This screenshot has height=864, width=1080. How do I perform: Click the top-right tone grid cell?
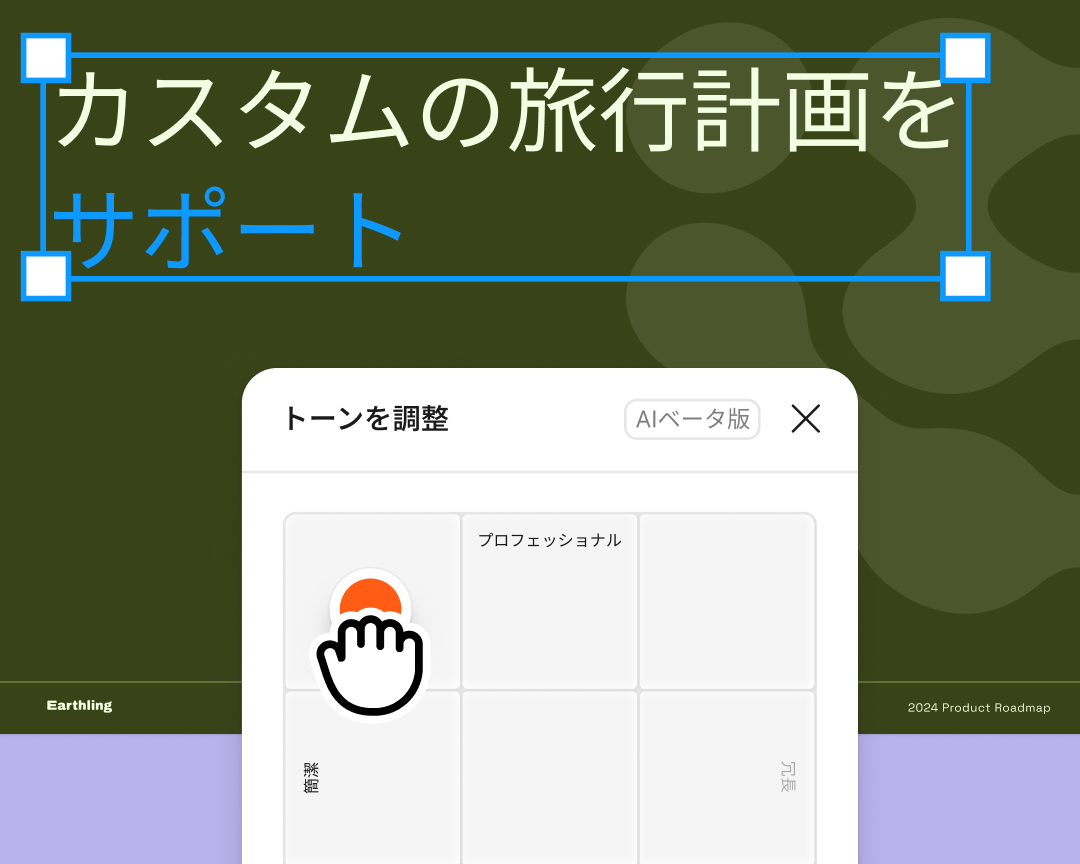726,600
